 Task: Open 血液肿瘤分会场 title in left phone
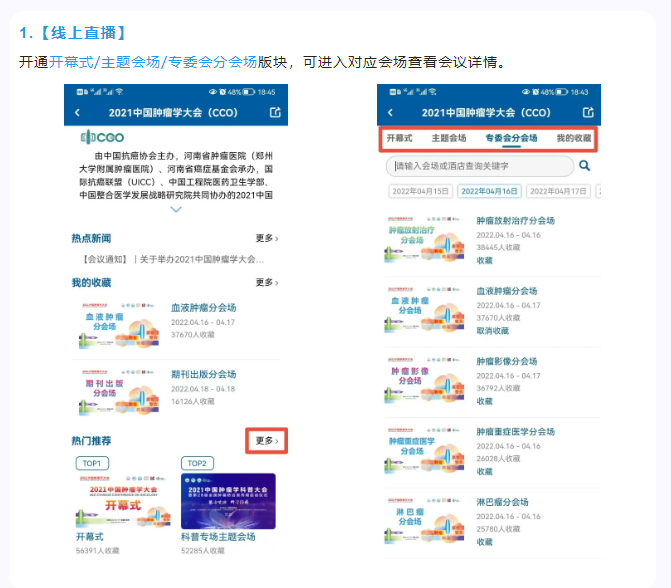[x=204, y=308]
